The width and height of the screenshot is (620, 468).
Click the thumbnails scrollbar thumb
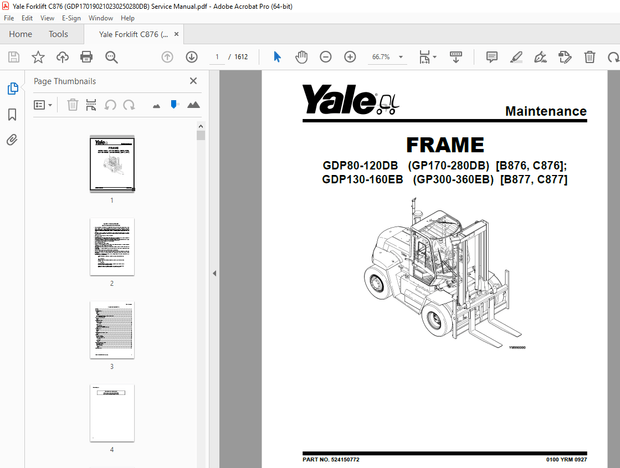coord(201,136)
